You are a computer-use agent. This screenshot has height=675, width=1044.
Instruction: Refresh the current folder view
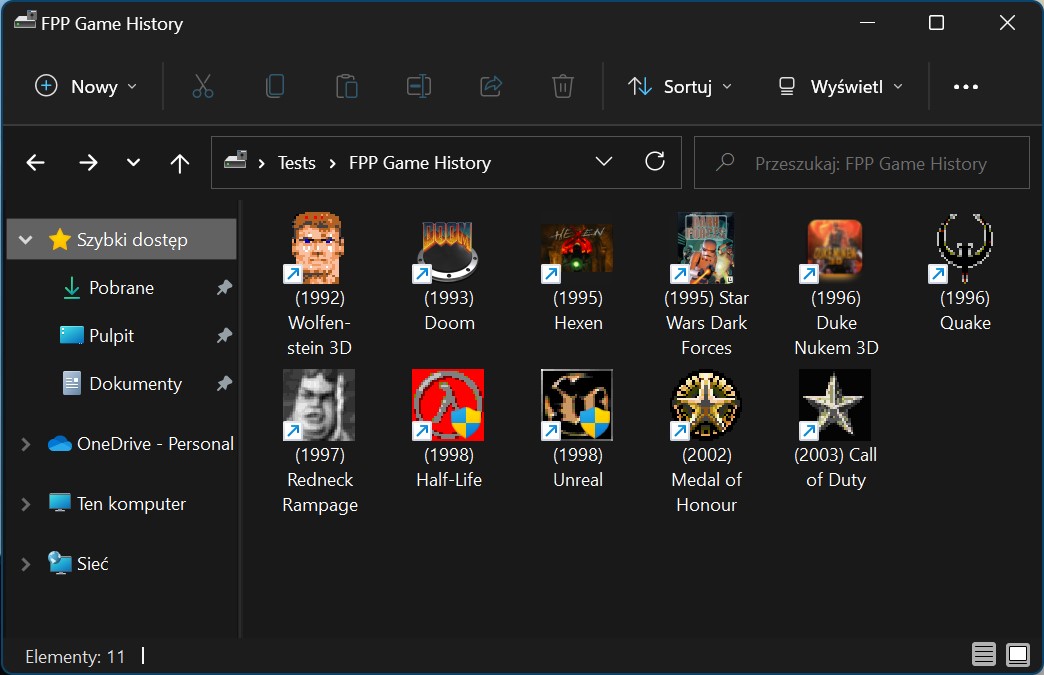(x=655, y=162)
